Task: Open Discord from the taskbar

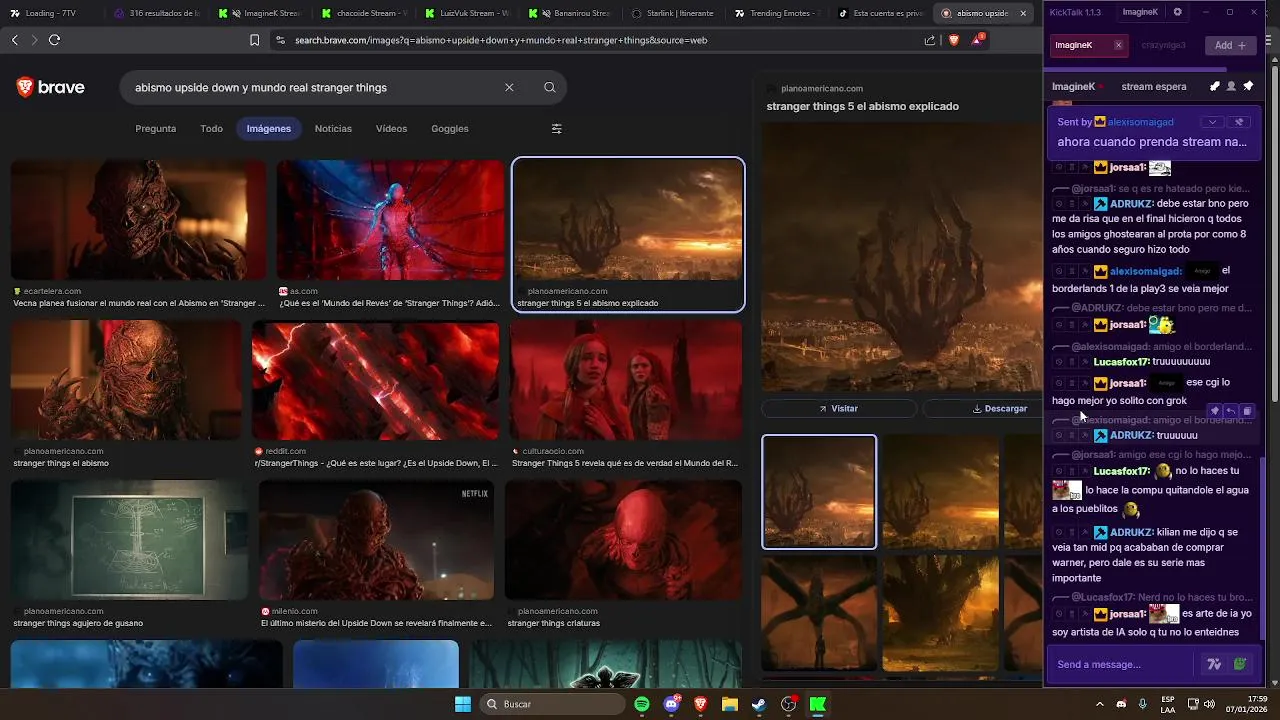Action: coord(672,704)
